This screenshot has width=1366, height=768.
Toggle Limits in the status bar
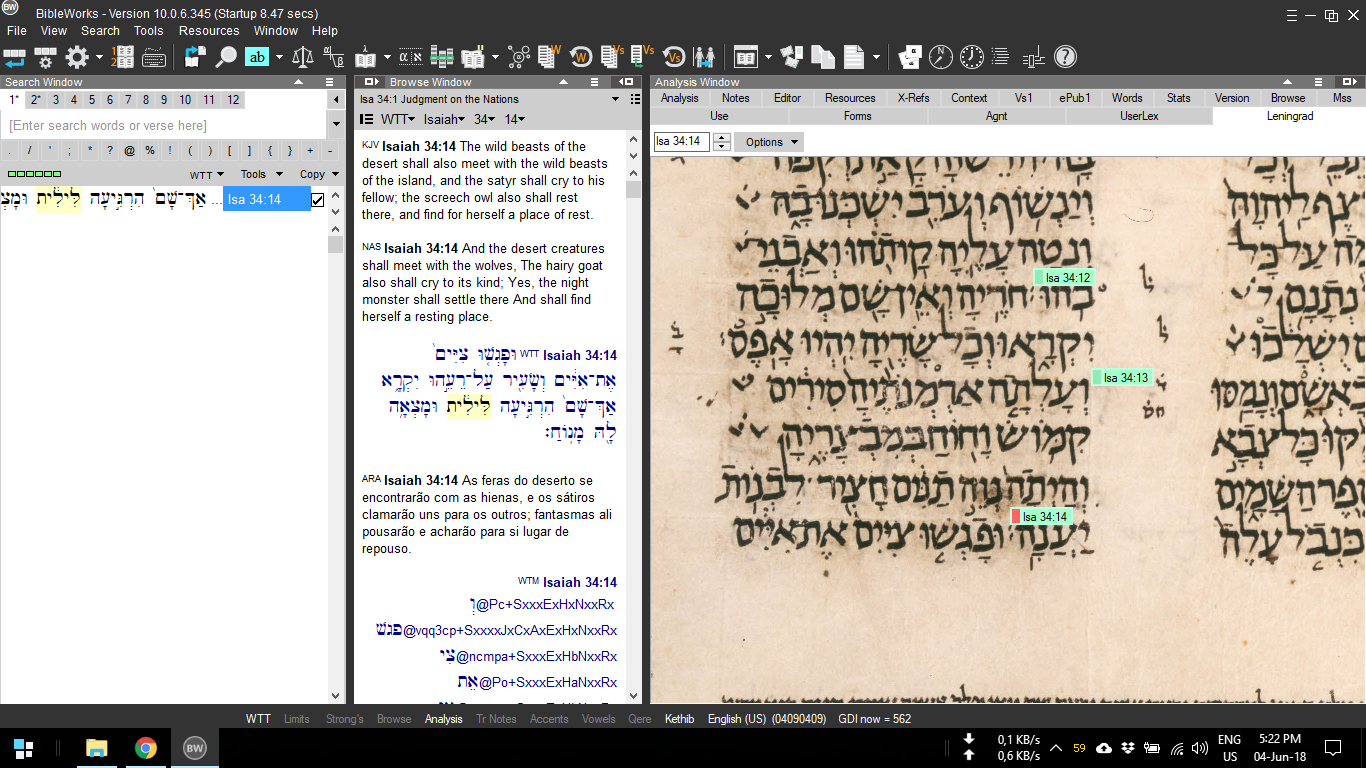click(297, 719)
